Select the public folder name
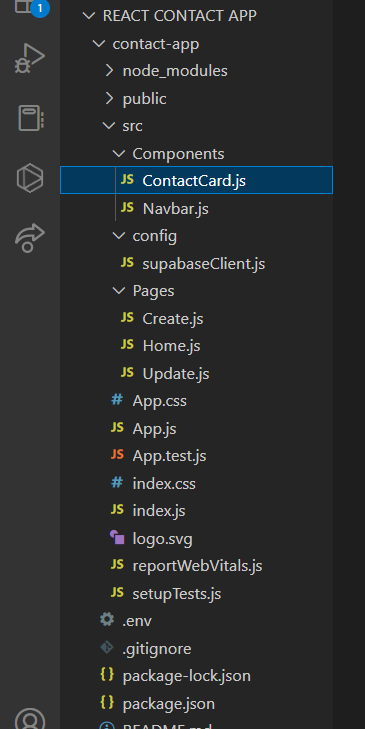365x729 pixels. (145, 99)
